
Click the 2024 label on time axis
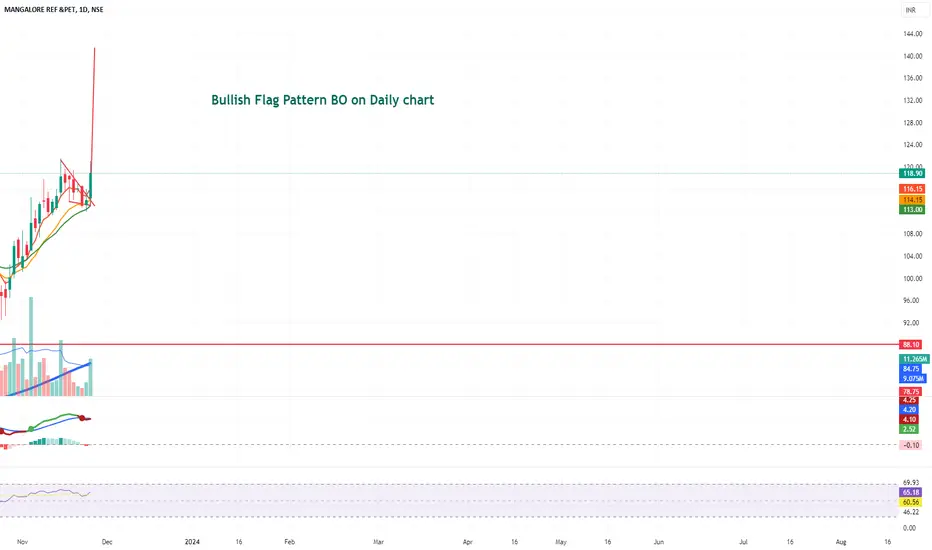[192, 542]
